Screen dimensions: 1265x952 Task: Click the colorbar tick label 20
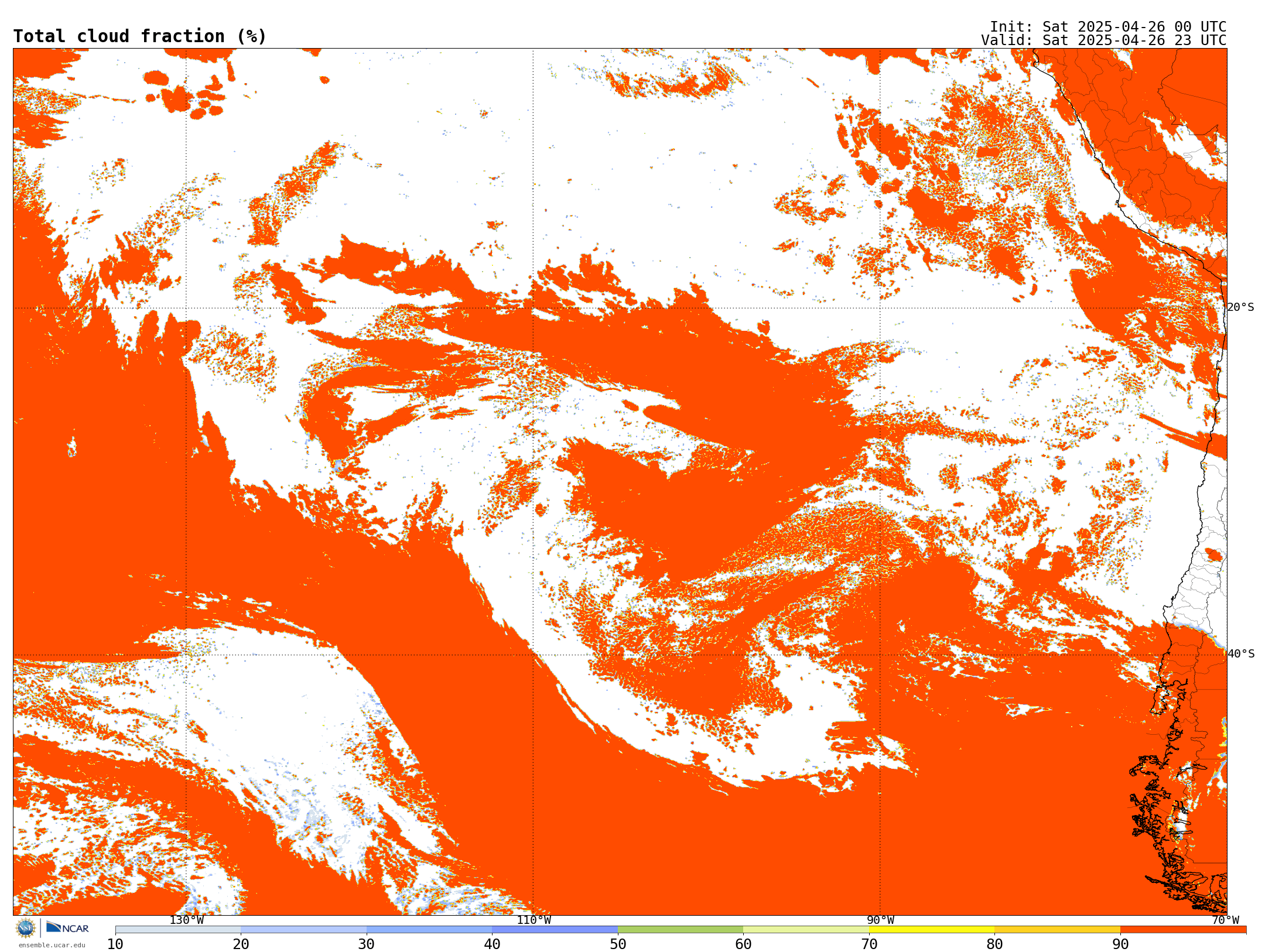pyautogui.click(x=241, y=944)
